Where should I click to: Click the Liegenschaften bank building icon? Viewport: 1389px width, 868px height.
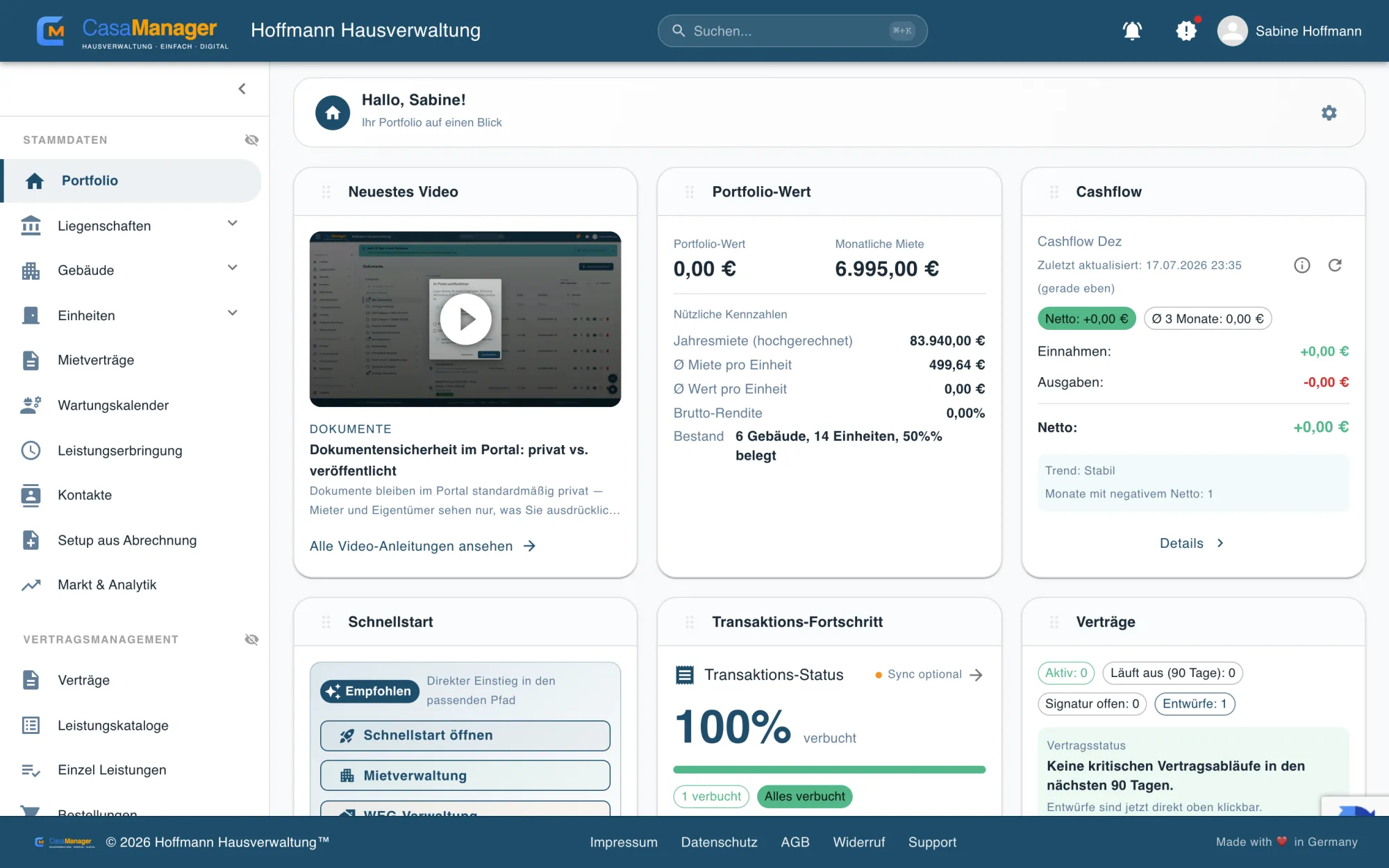31,226
